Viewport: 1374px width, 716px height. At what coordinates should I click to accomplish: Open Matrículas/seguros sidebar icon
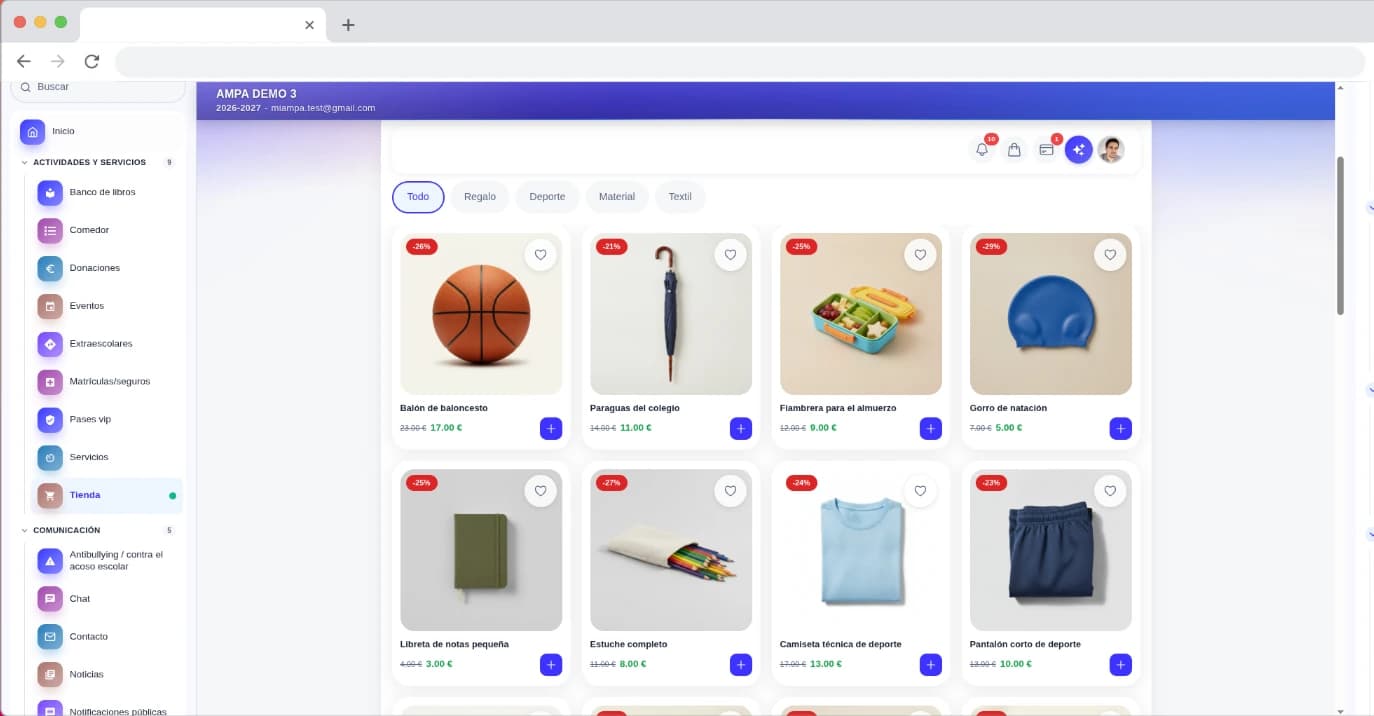pyautogui.click(x=50, y=382)
